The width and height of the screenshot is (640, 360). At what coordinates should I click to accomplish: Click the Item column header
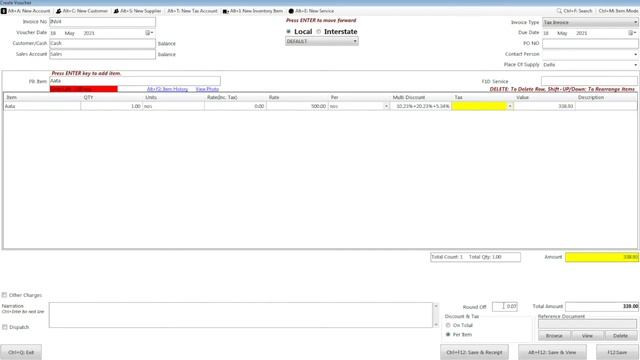42,98
